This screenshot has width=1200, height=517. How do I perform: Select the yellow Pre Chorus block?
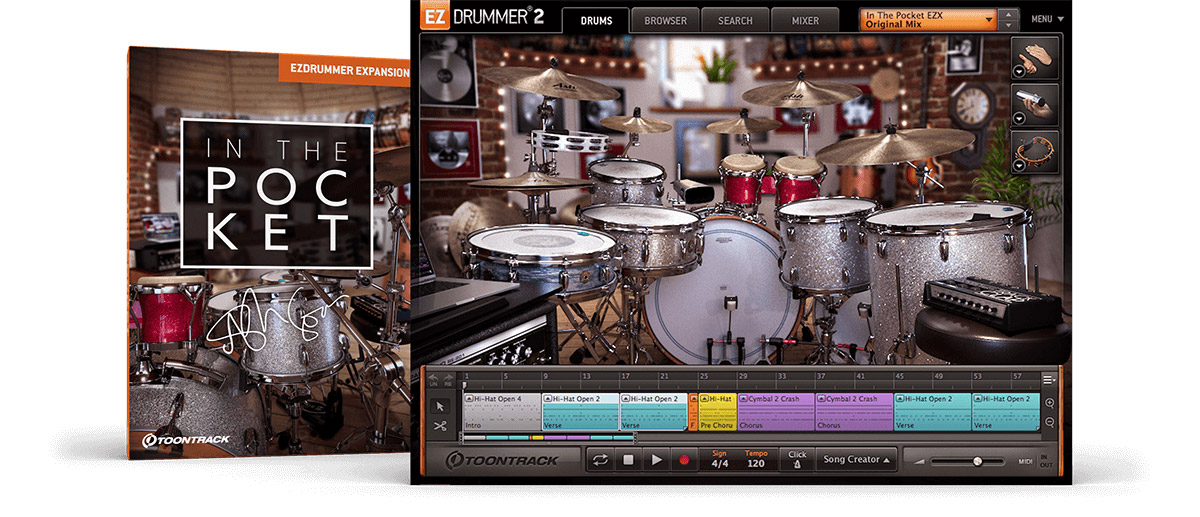coord(718,412)
